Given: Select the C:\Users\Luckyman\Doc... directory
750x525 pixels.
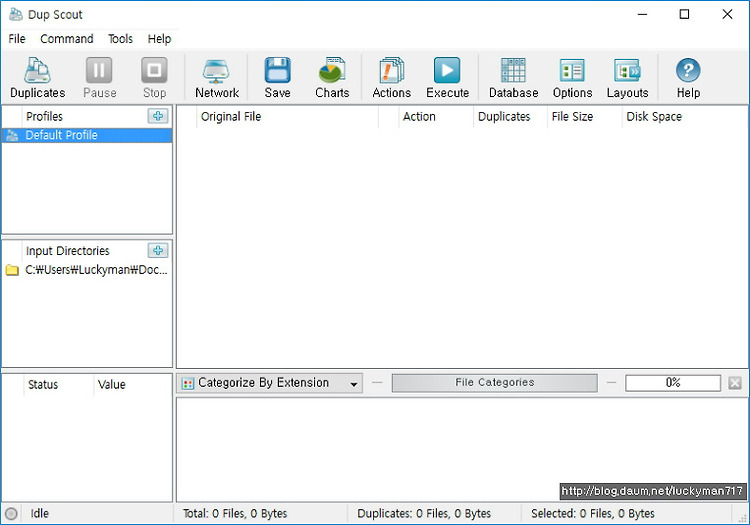Looking at the screenshot, I should coord(87,270).
